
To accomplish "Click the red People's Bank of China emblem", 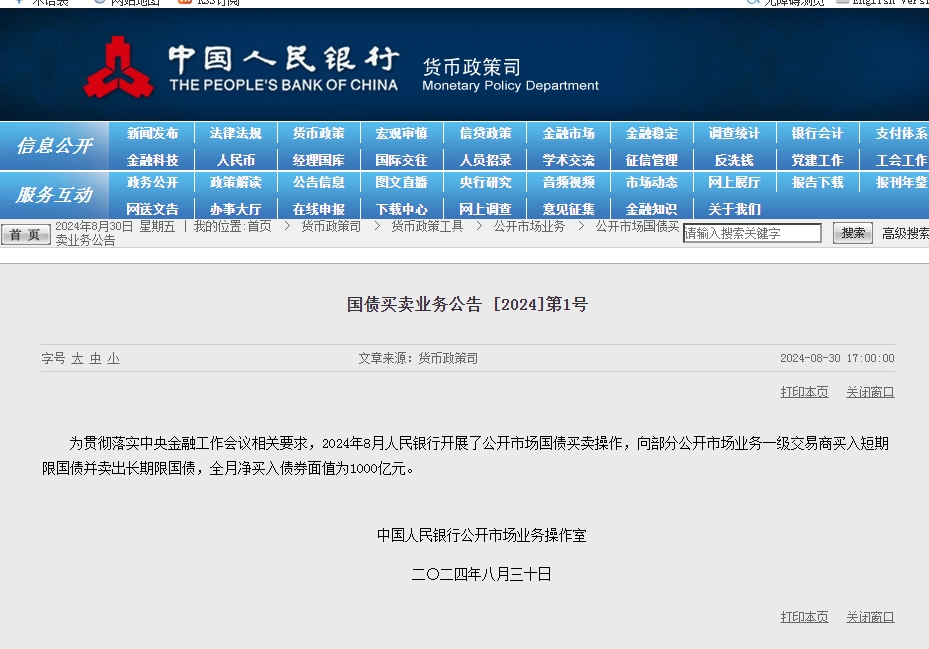I will 118,67.
